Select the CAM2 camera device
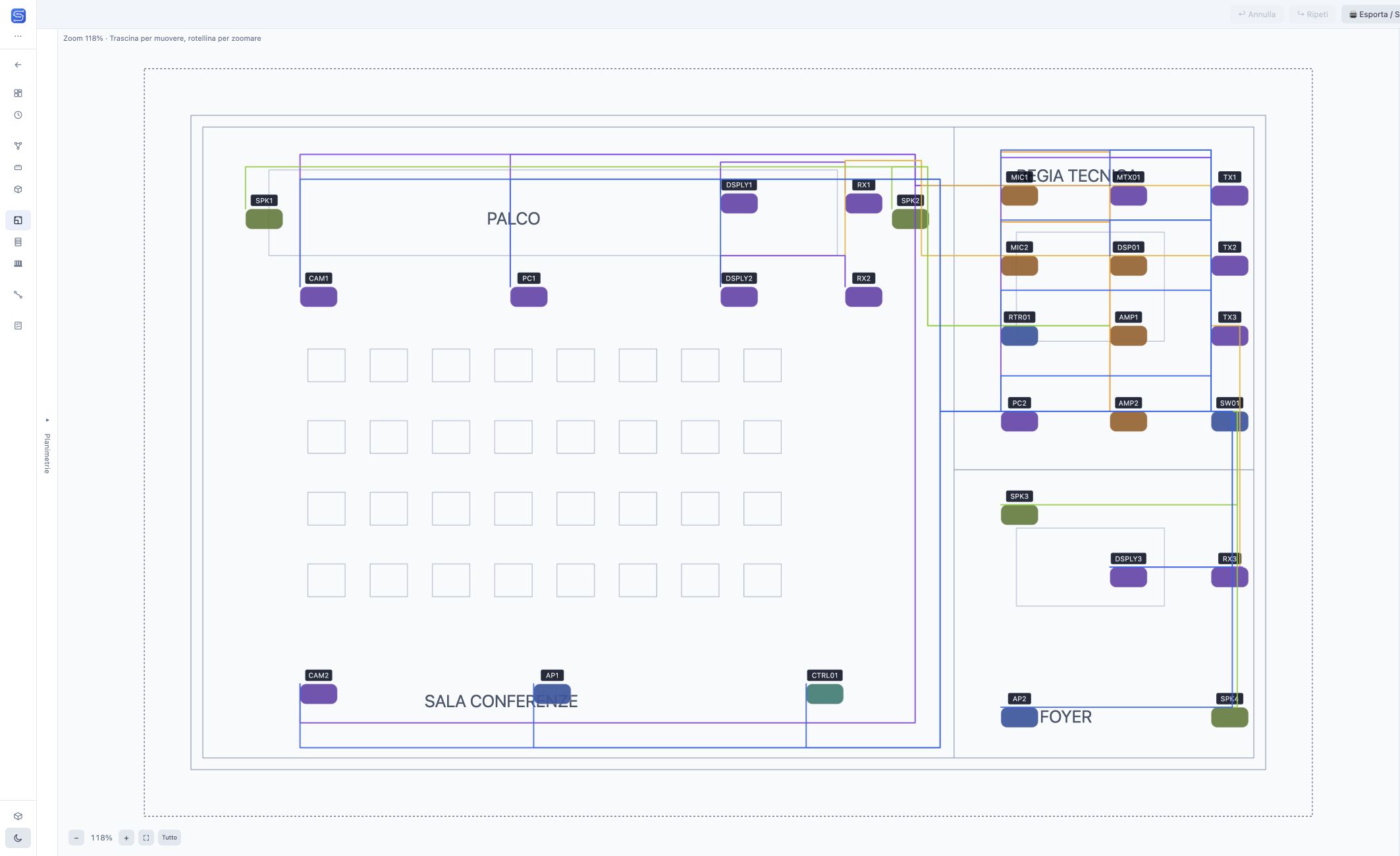Viewport: 1400px width, 856px height. pos(319,694)
